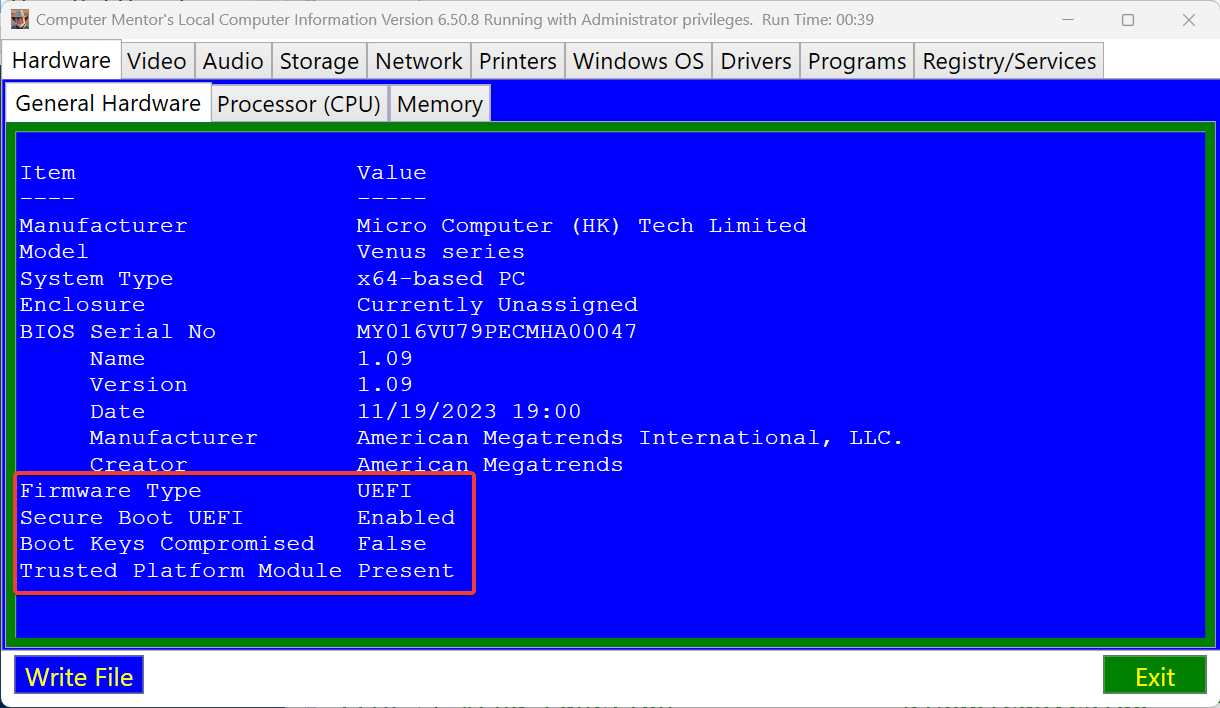Select the General Hardware sub-tab

point(108,103)
